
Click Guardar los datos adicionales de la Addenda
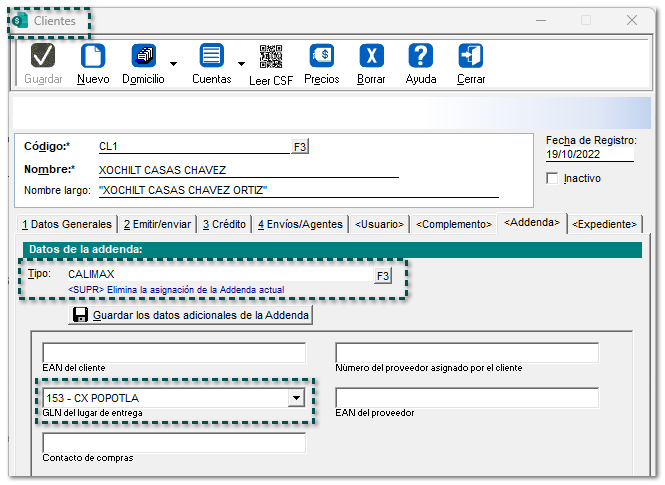click(x=191, y=316)
